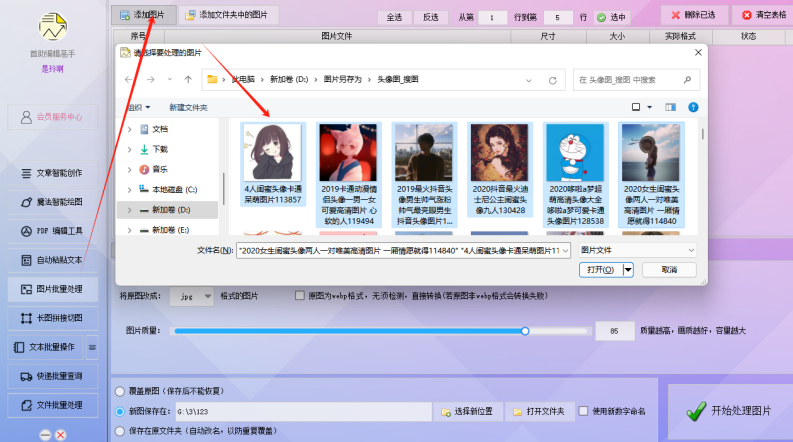The height and width of the screenshot is (442, 793).
Task: Click the 删除已选 button
Action: pyautogui.click(x=694, y=15)
